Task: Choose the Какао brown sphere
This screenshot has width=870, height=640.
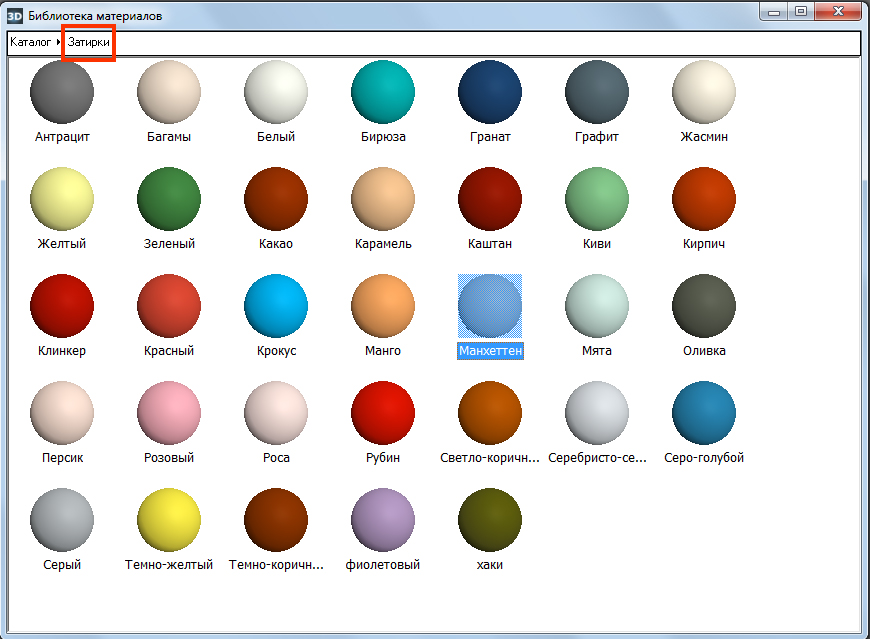Action: [276, 199]
